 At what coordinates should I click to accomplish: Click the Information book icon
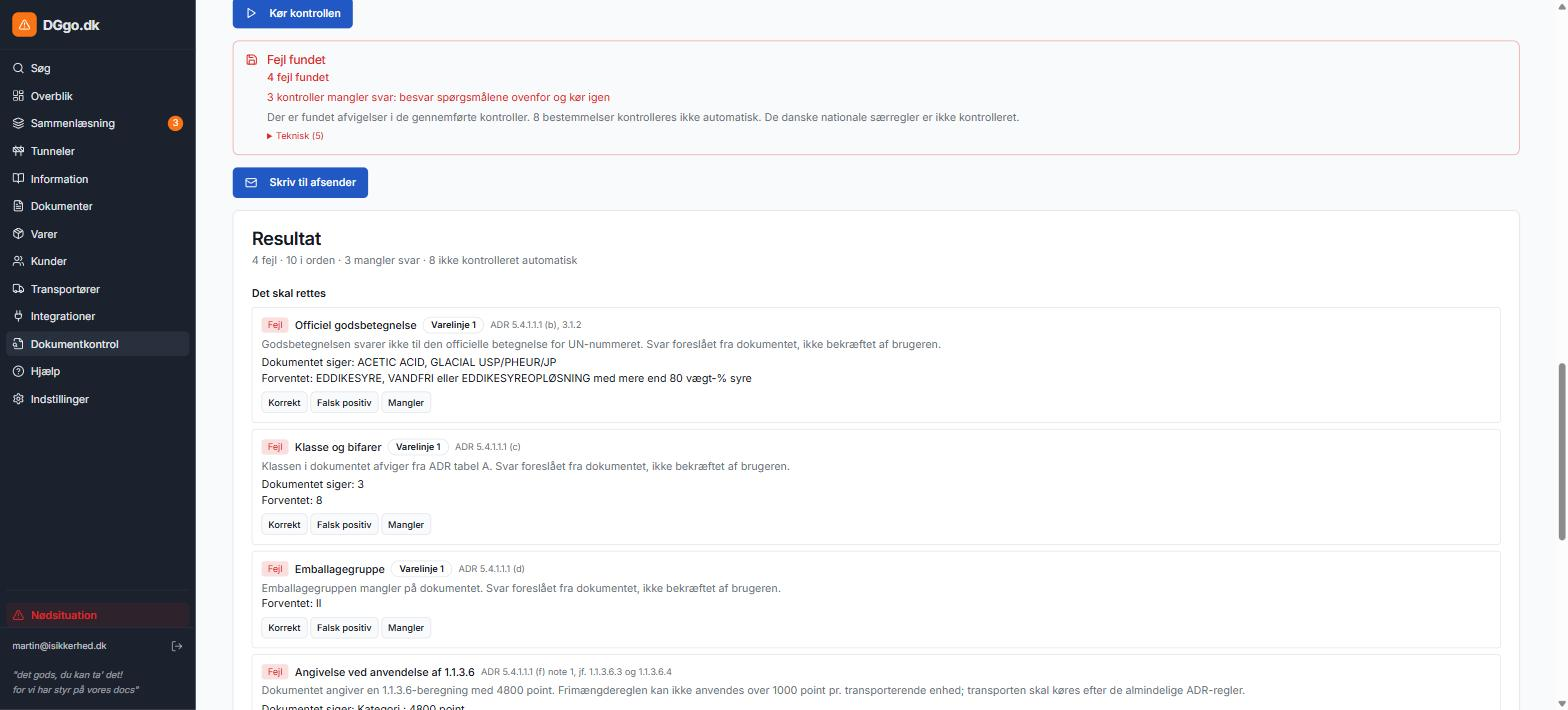point(18,179)
